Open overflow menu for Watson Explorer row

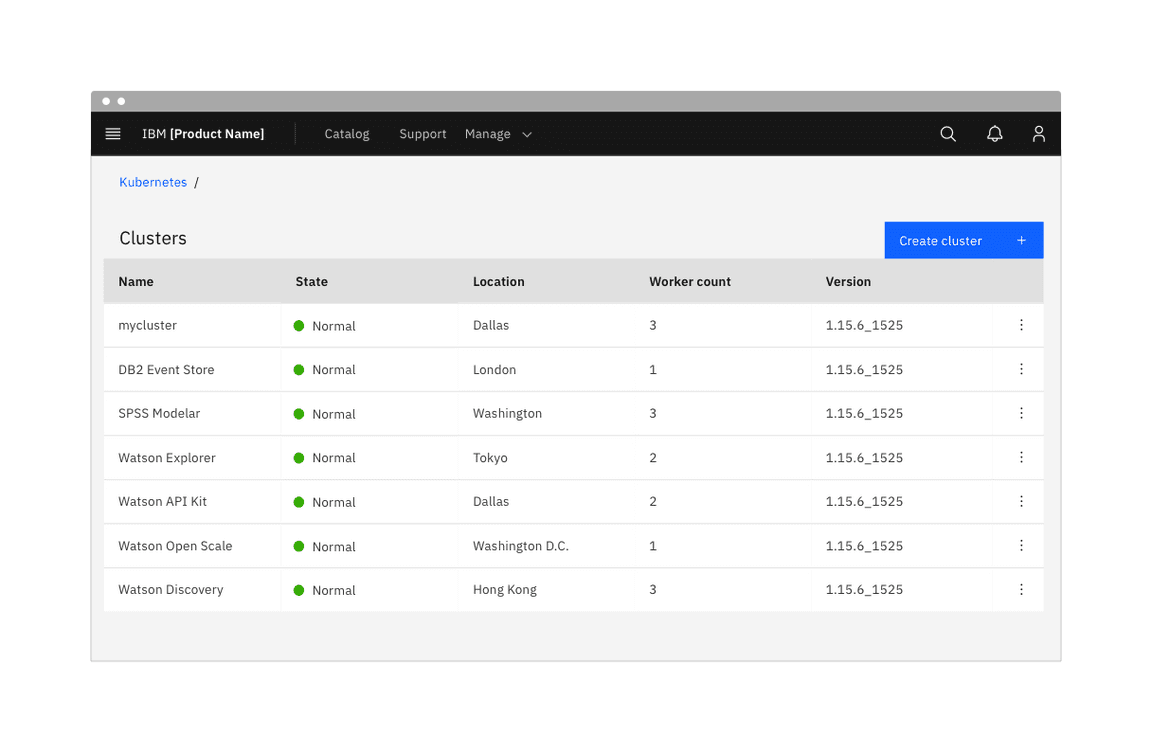[x=1021, y=457]
